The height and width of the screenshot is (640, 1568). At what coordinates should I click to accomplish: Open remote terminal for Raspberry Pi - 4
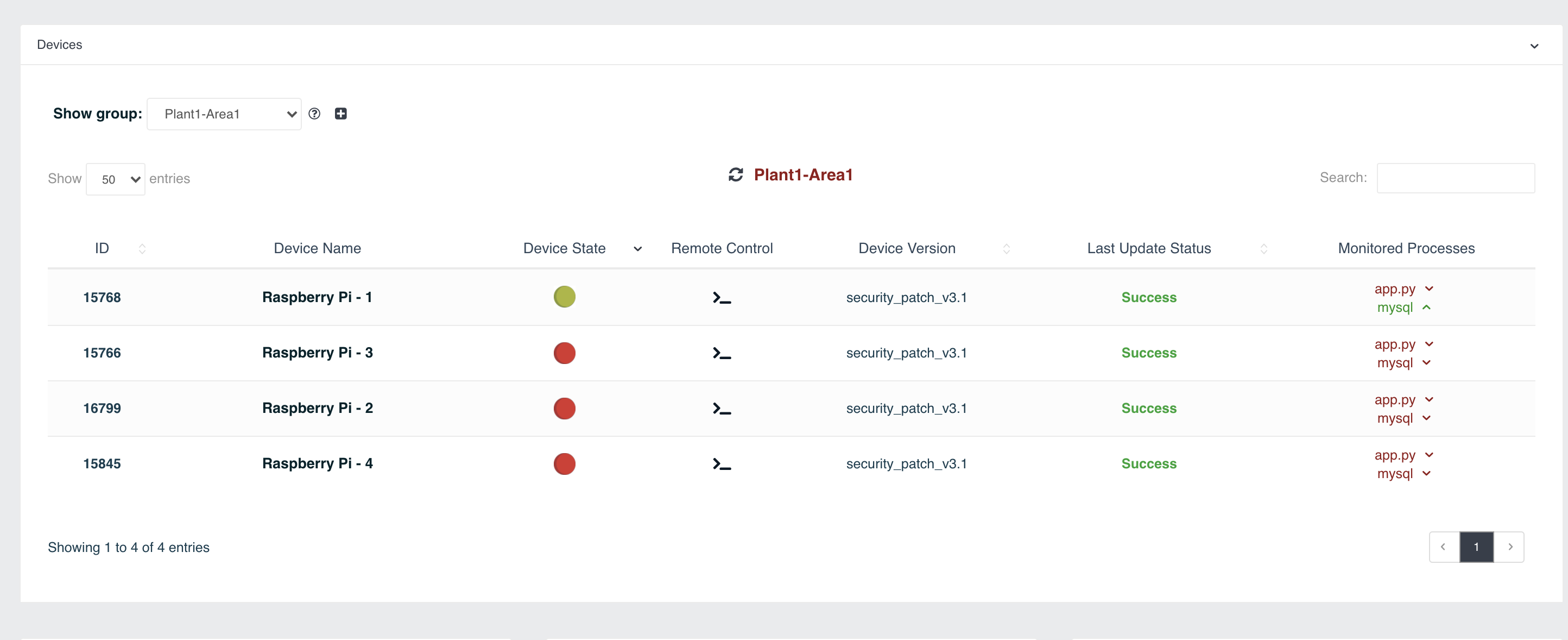(x=722, y=464)
